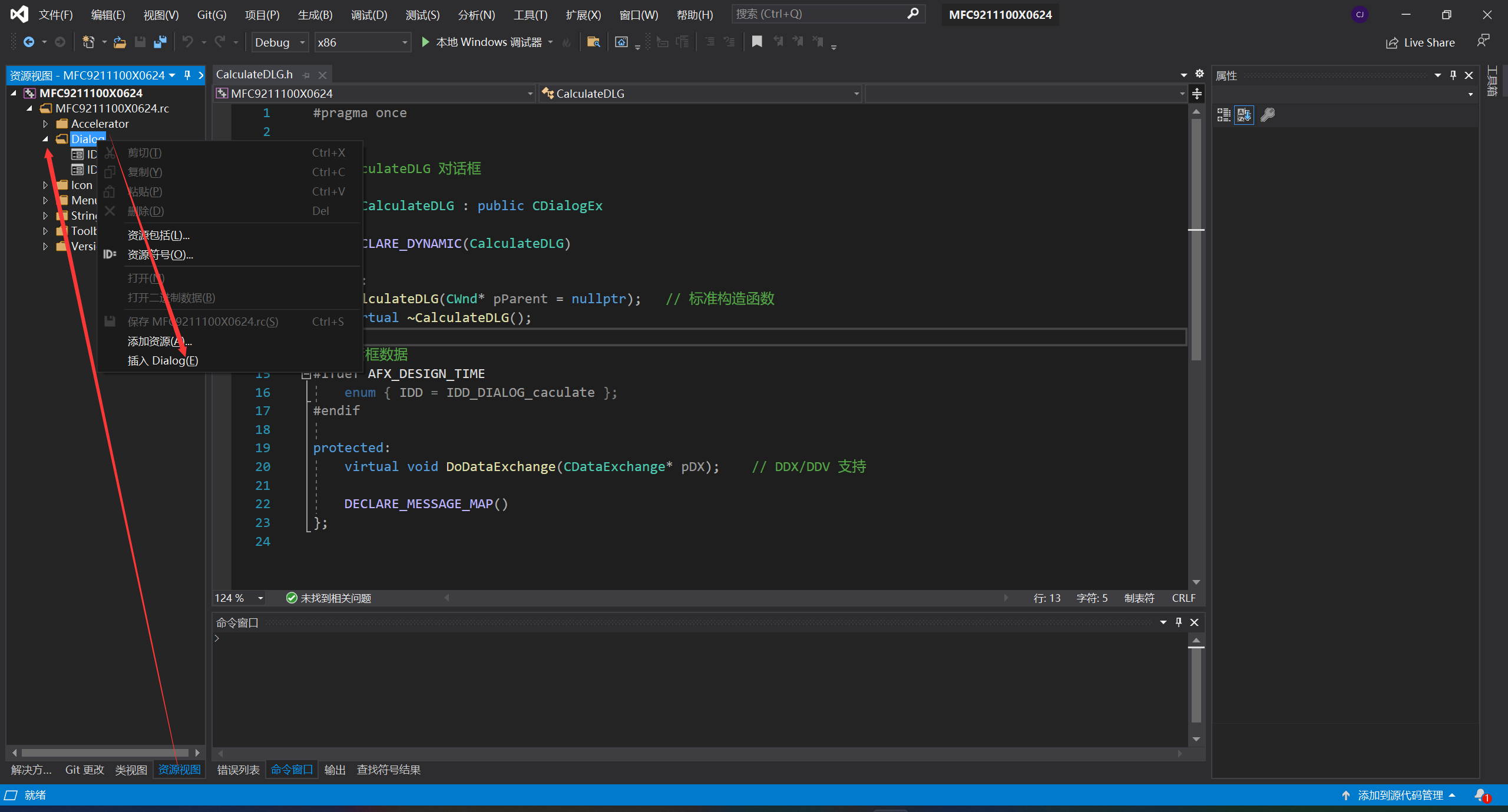
Task: Click add to source control button
Action: click(x=1400, y=795)
